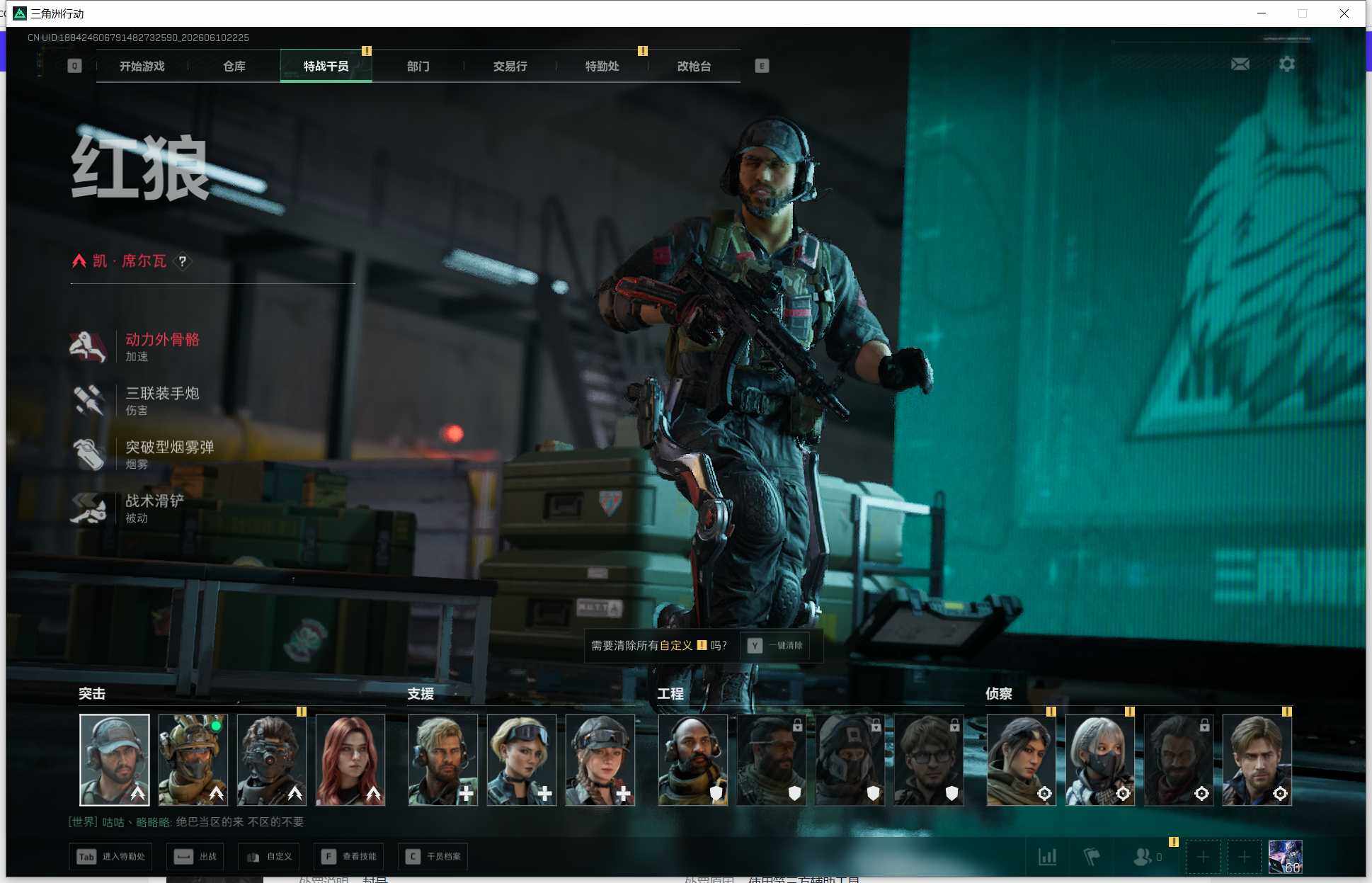Go to the 部门 tab
1372x883 pixels.
(418, 66)
